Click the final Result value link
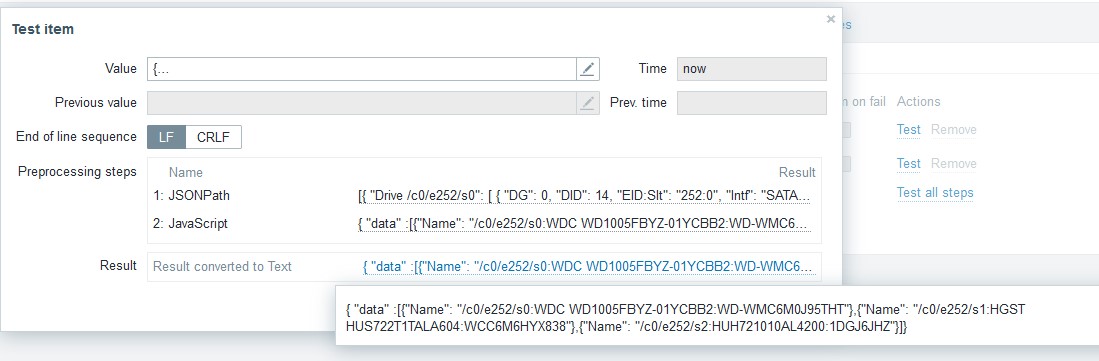1099x361 pixels. (x=589, y=266)
